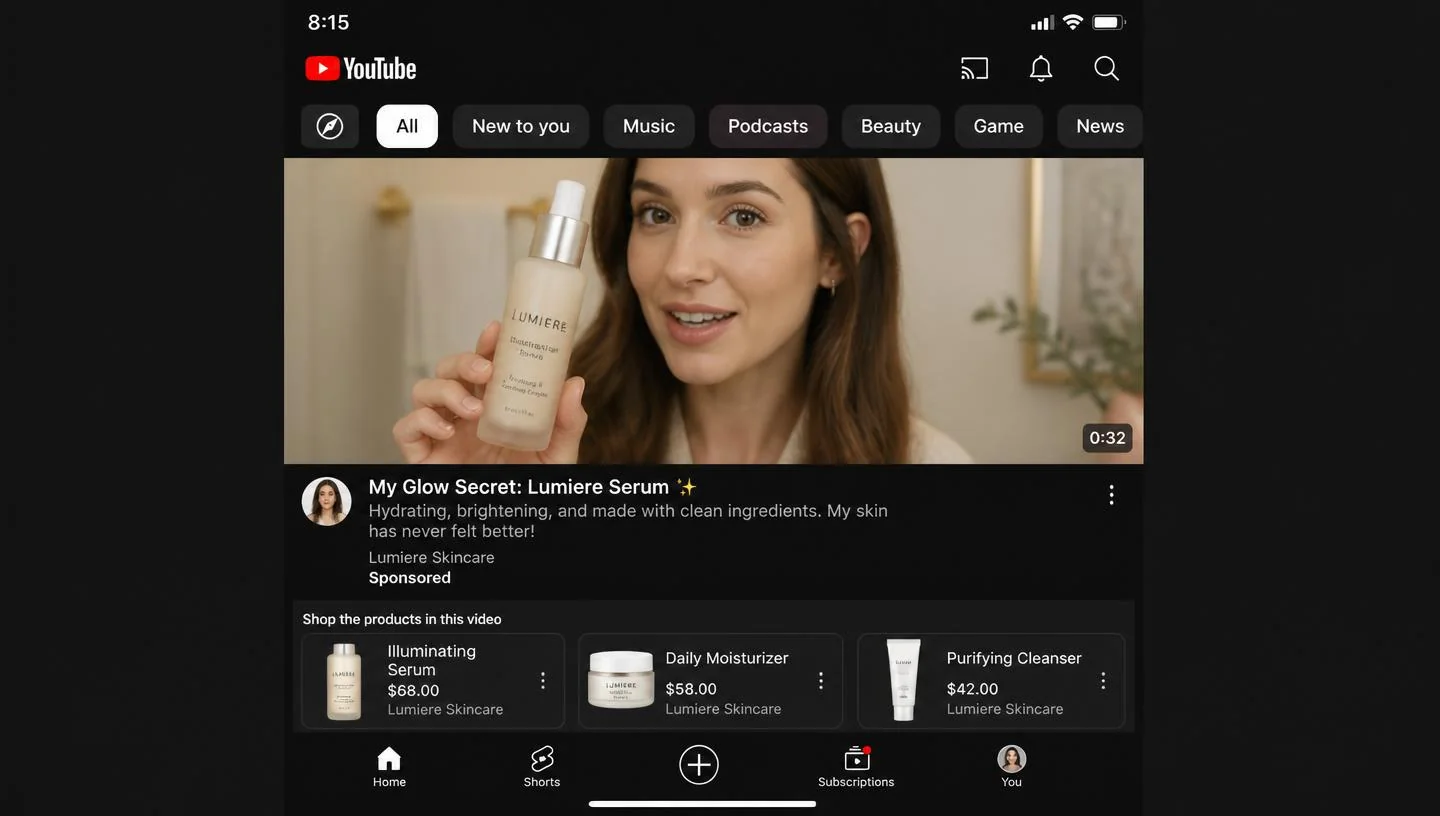
Task: Open options menu for Daily Moisturizer
Action: (x=821, y=681)
